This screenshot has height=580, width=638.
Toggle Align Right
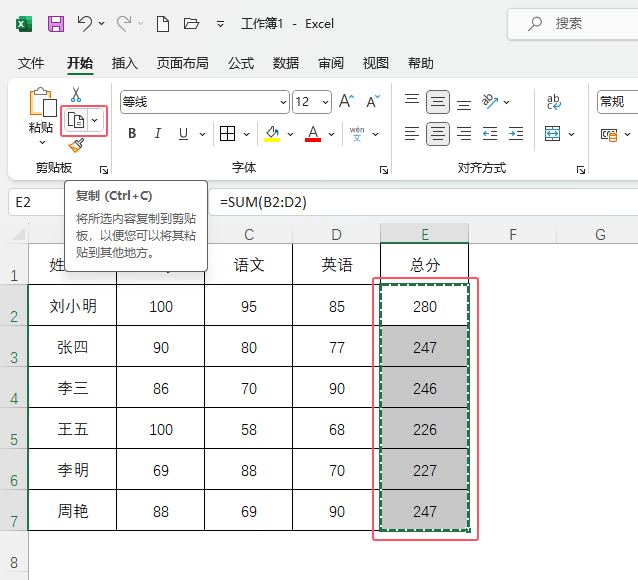point(464,134)
